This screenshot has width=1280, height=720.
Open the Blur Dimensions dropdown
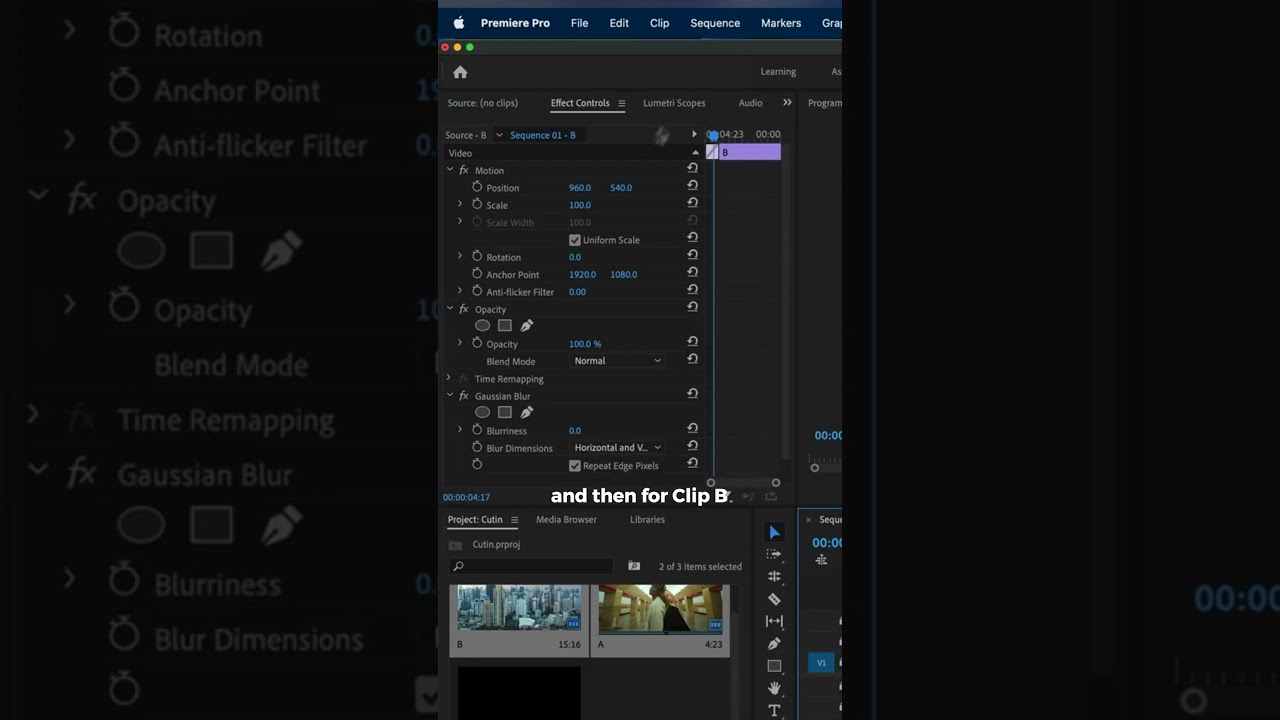tap(618, 448)
